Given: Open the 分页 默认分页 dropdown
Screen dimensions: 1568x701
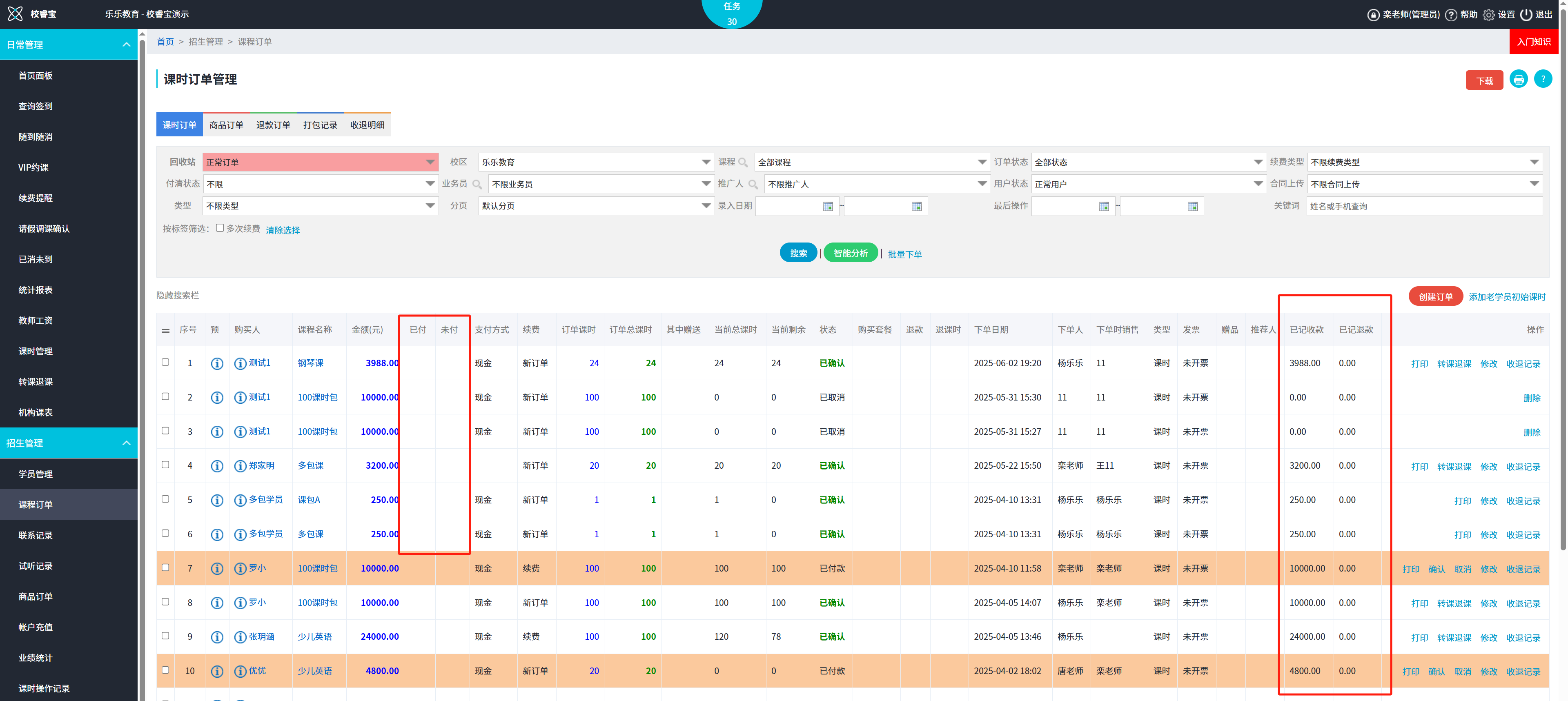Looking at the screenshot, I should click(x=596, y=206).
